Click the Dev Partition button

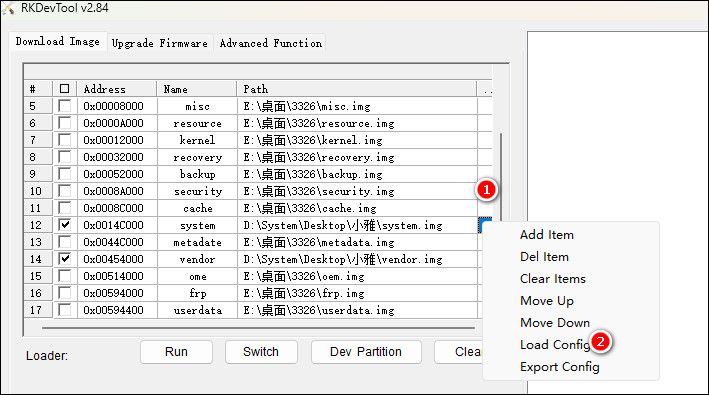[366, 352]
